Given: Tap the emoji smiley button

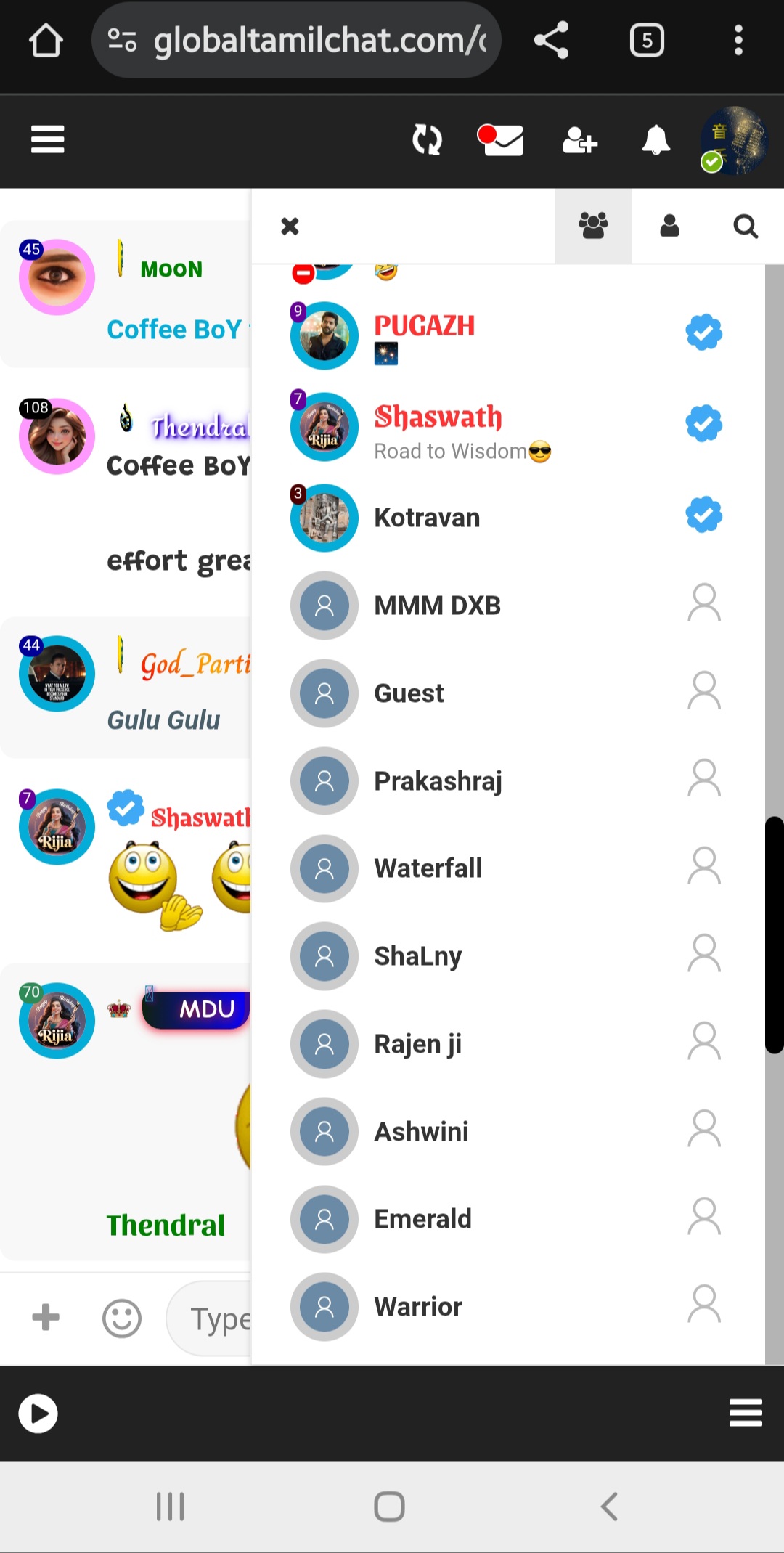Looking at the screenshot, I should point(121,1318).
